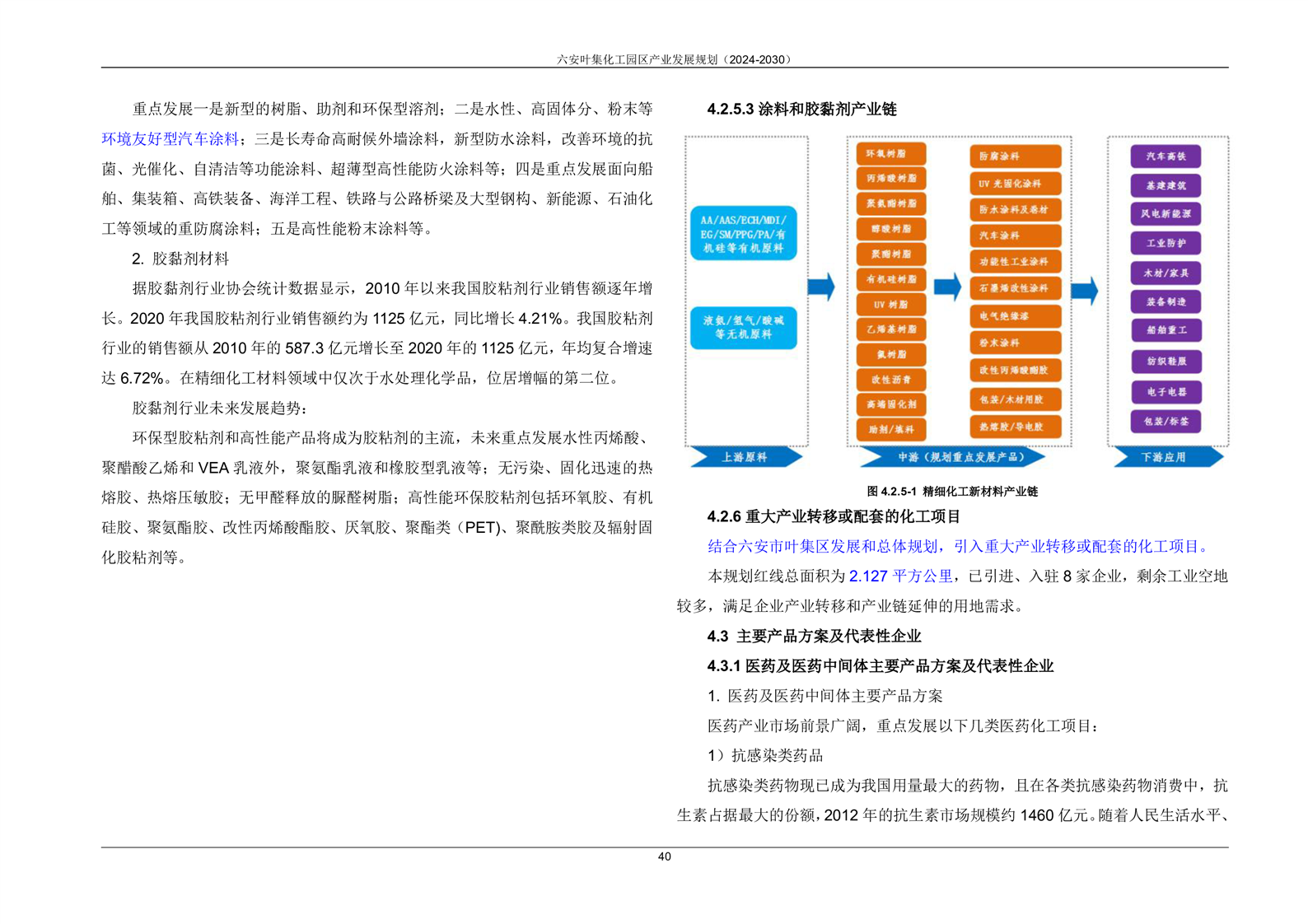Click the 2.127 平方公里 blue text
Viewport: 1308px width, 924px height.
900,576
